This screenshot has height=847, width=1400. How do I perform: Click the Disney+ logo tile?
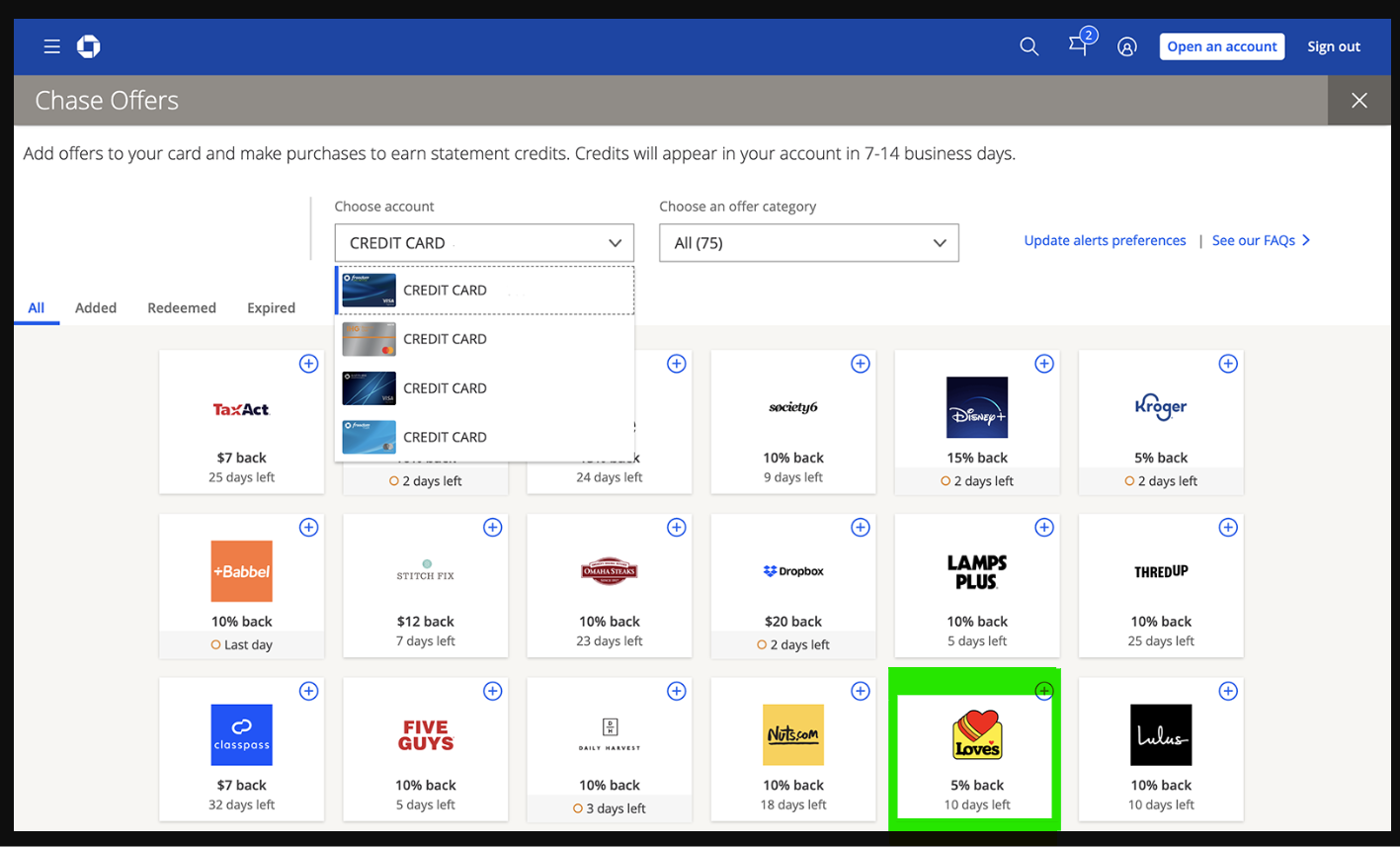coord(977,407)
